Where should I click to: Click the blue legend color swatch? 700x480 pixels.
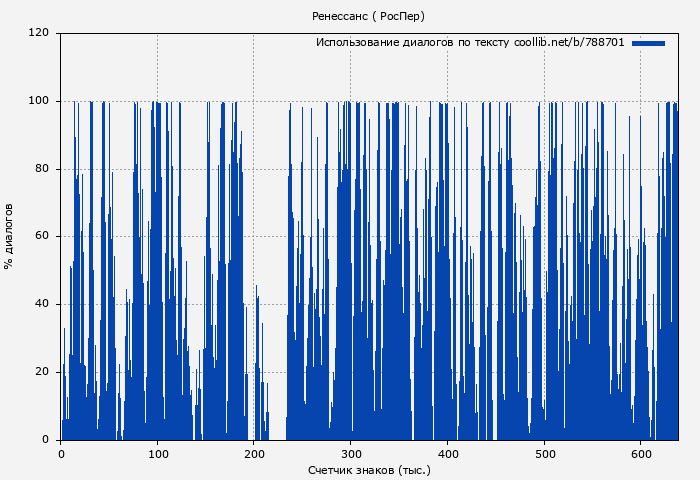coord(648,43)
